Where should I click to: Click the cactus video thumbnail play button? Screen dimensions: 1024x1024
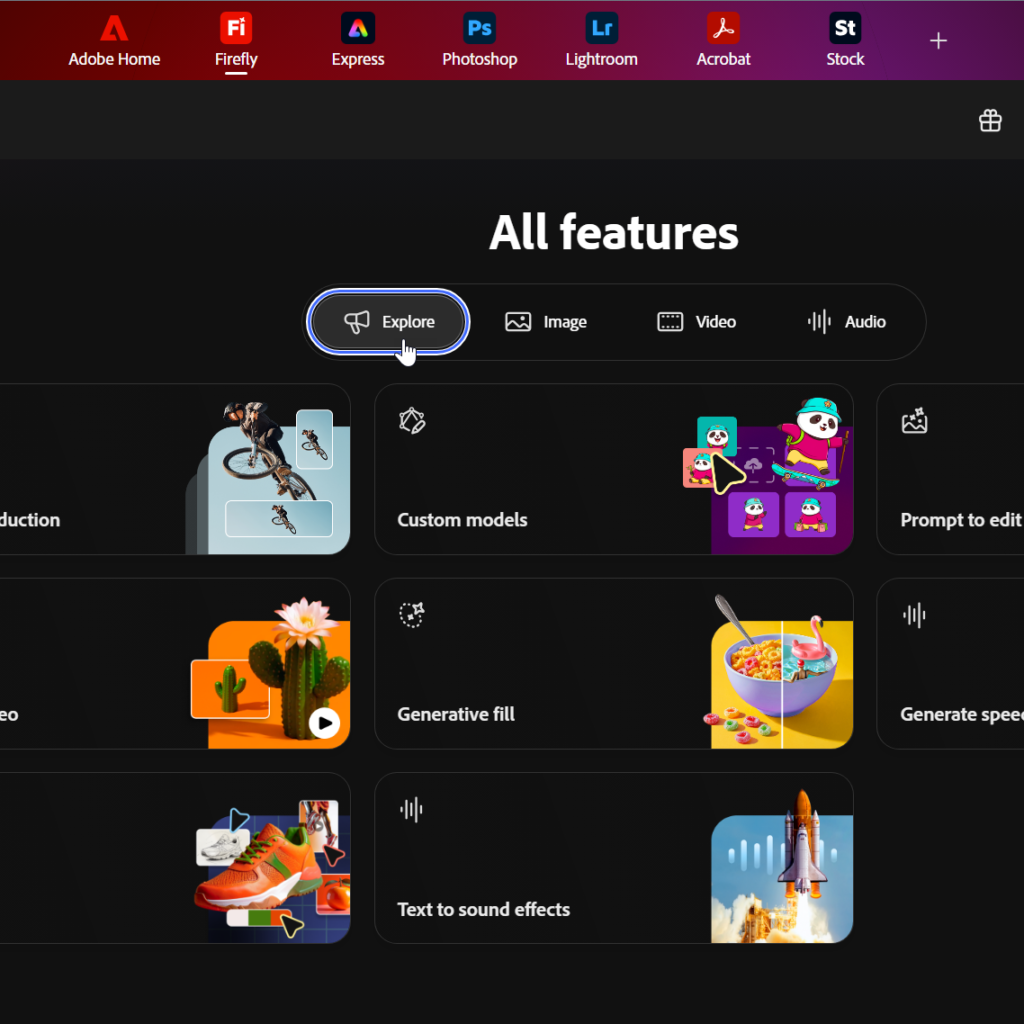pyautogui.click(x=324, y=723)
